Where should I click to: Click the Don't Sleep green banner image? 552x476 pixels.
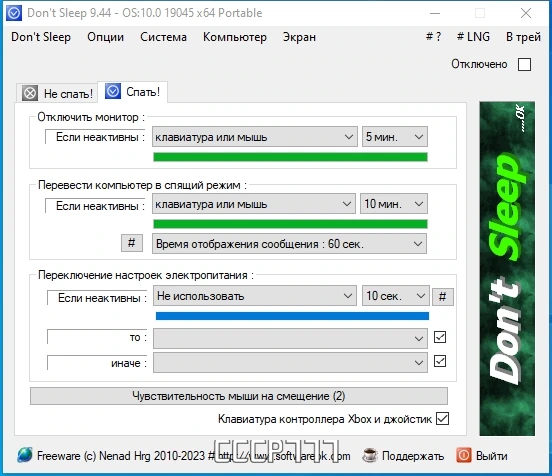(x=507, y=268)
